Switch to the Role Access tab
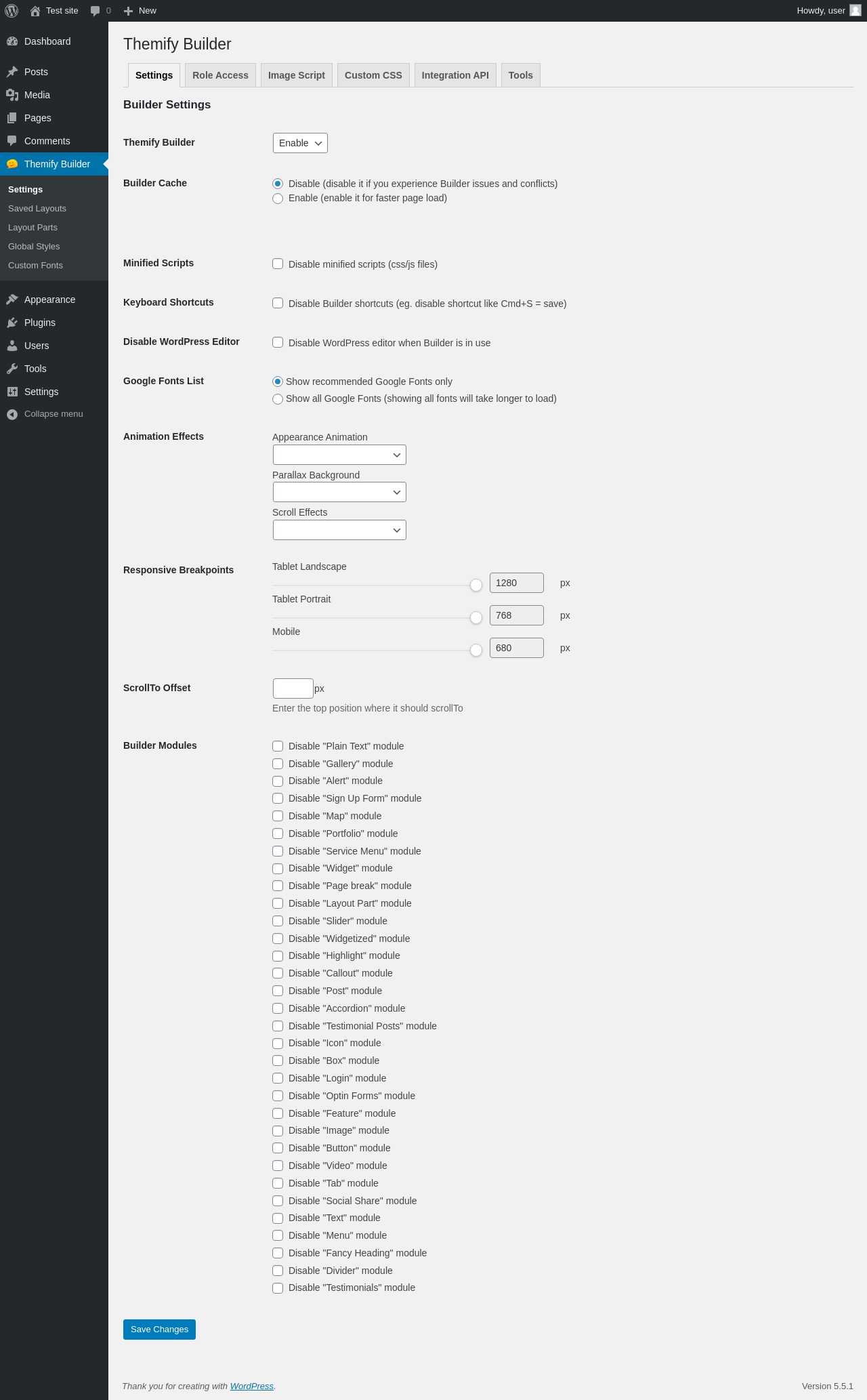Screen dimensions: 867x1400 tap(220, 75)
